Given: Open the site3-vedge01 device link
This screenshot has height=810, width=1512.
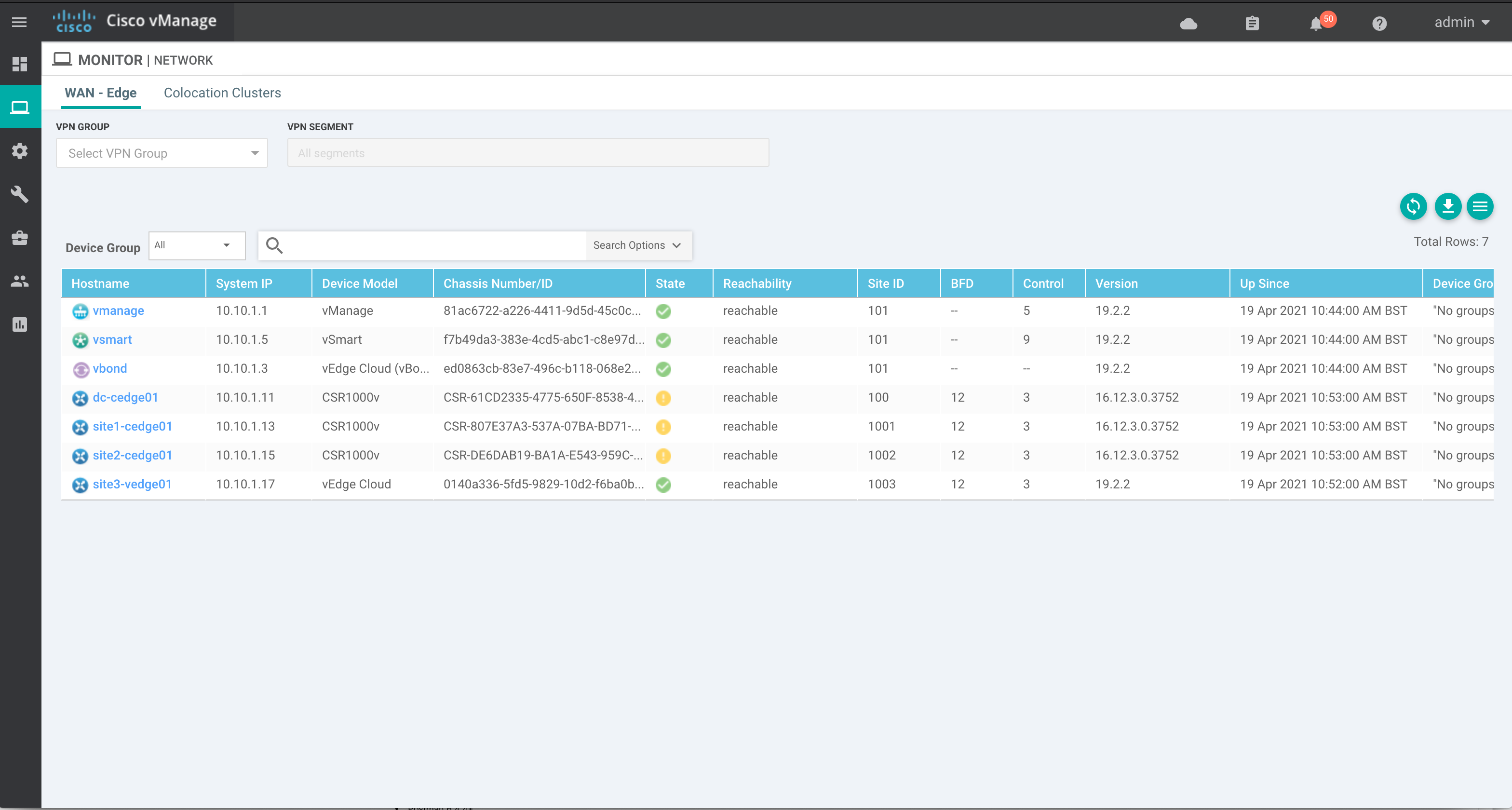Looking at the screenshot, I should [132, 484].
